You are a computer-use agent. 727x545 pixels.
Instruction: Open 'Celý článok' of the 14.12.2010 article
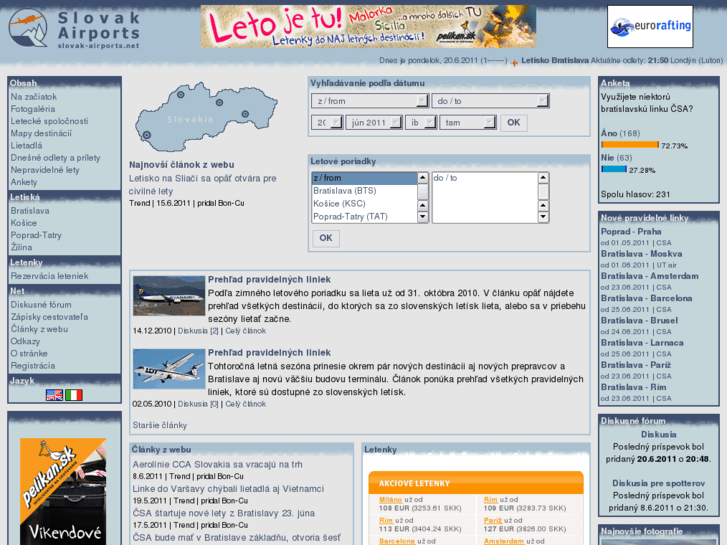point(245,331)
